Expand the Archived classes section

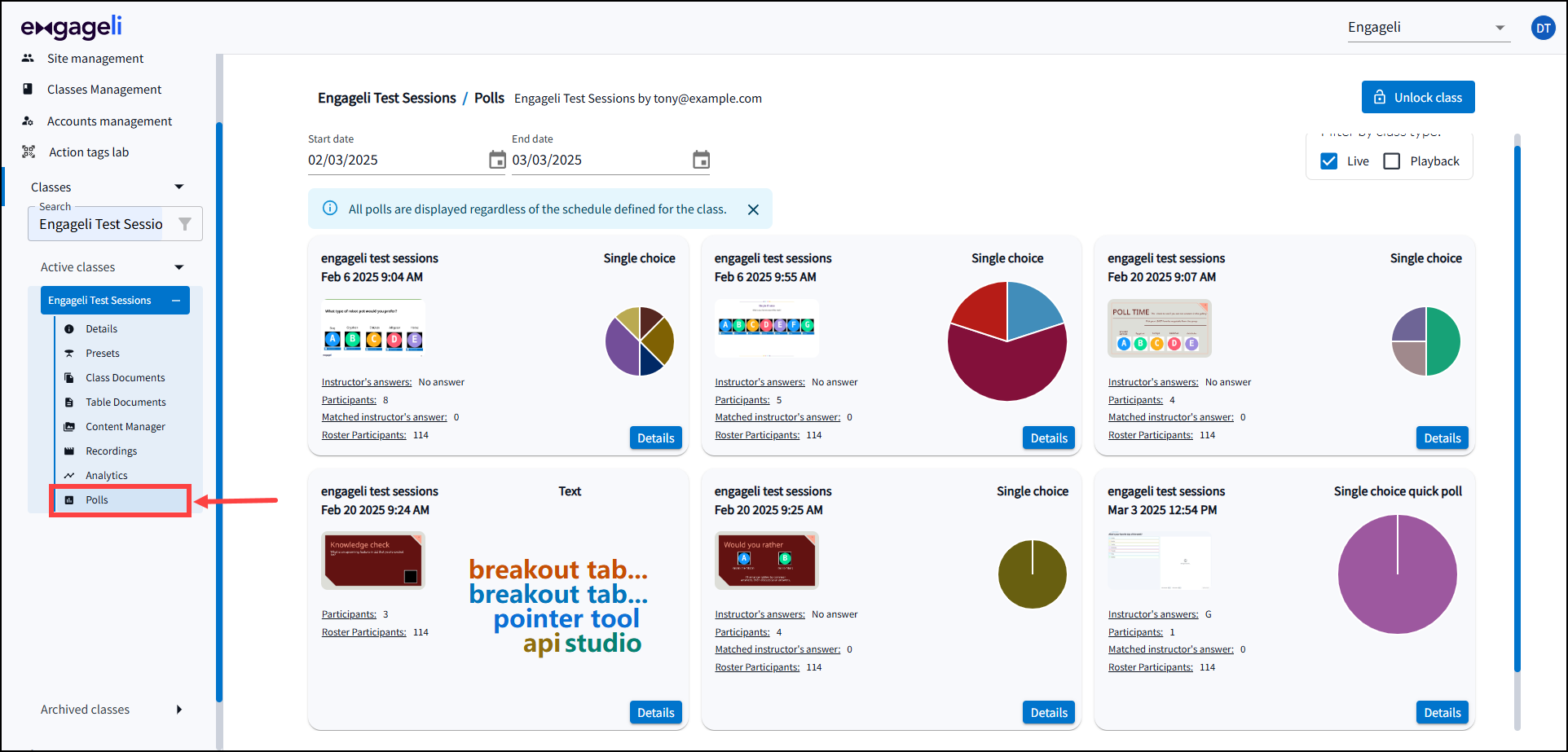tap(179, 710)
